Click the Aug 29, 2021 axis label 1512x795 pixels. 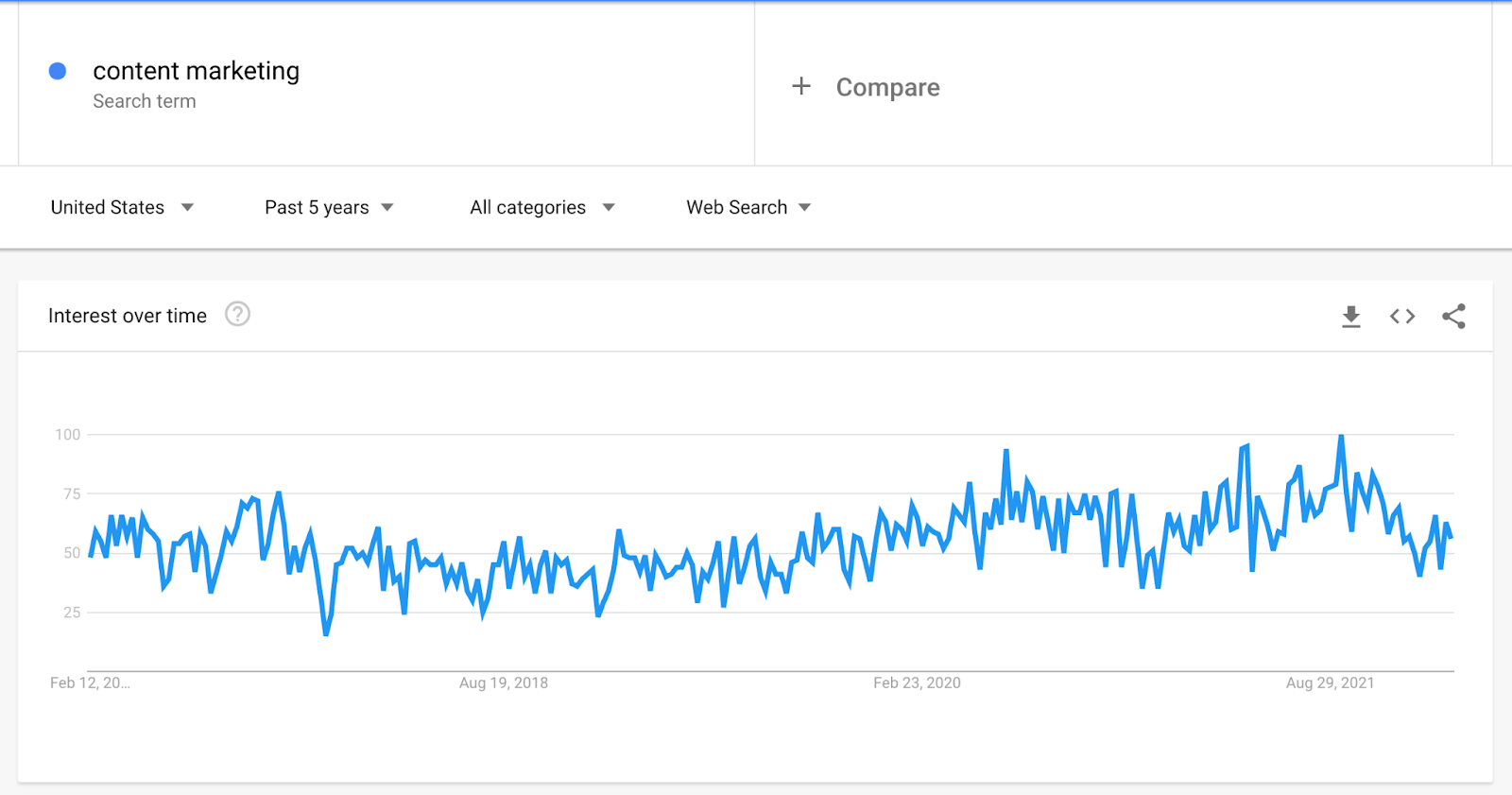pyautogui.click(x=1330, y=683)
